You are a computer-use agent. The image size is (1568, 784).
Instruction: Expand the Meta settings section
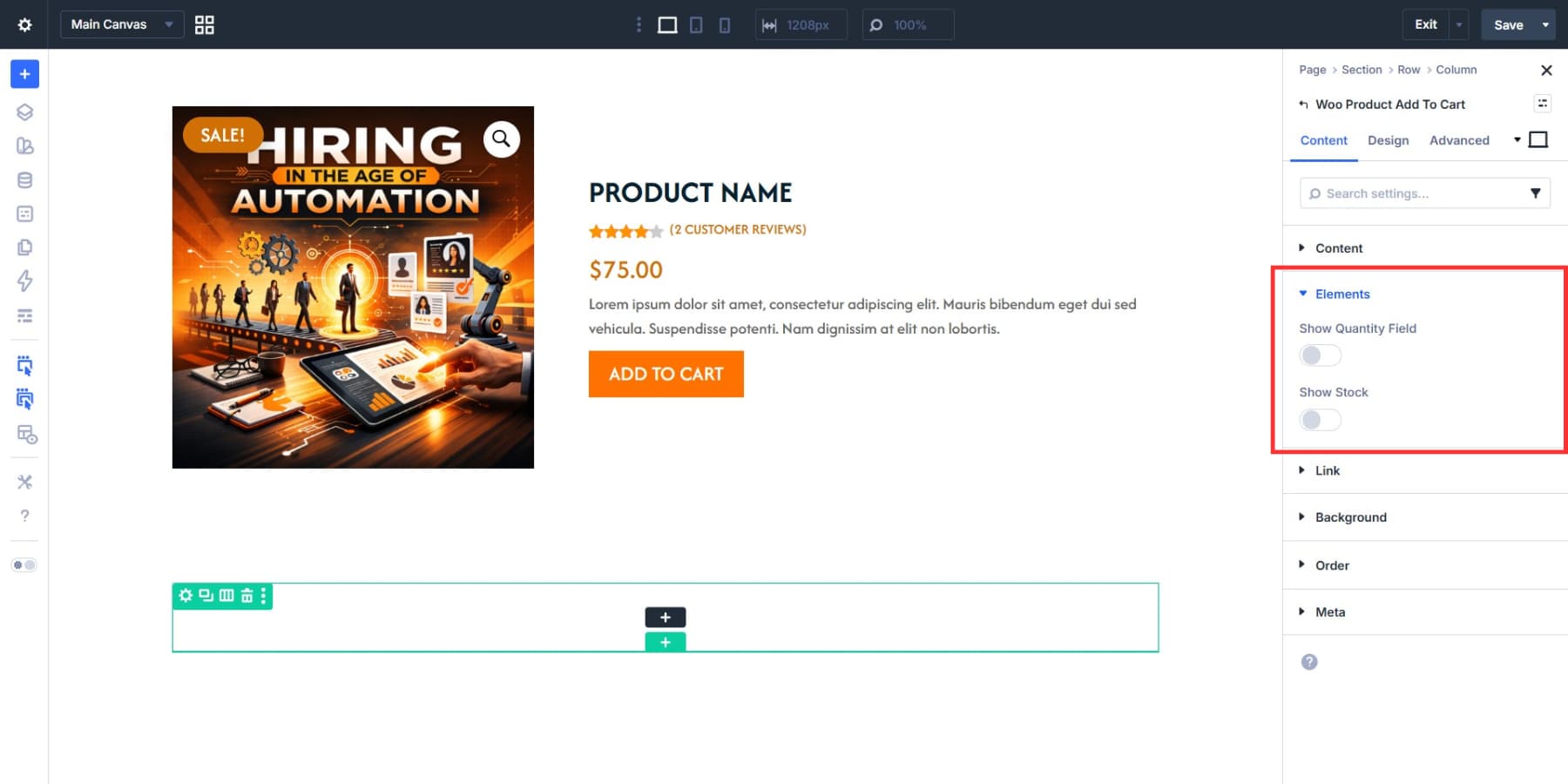click(x=1330, y=612)
